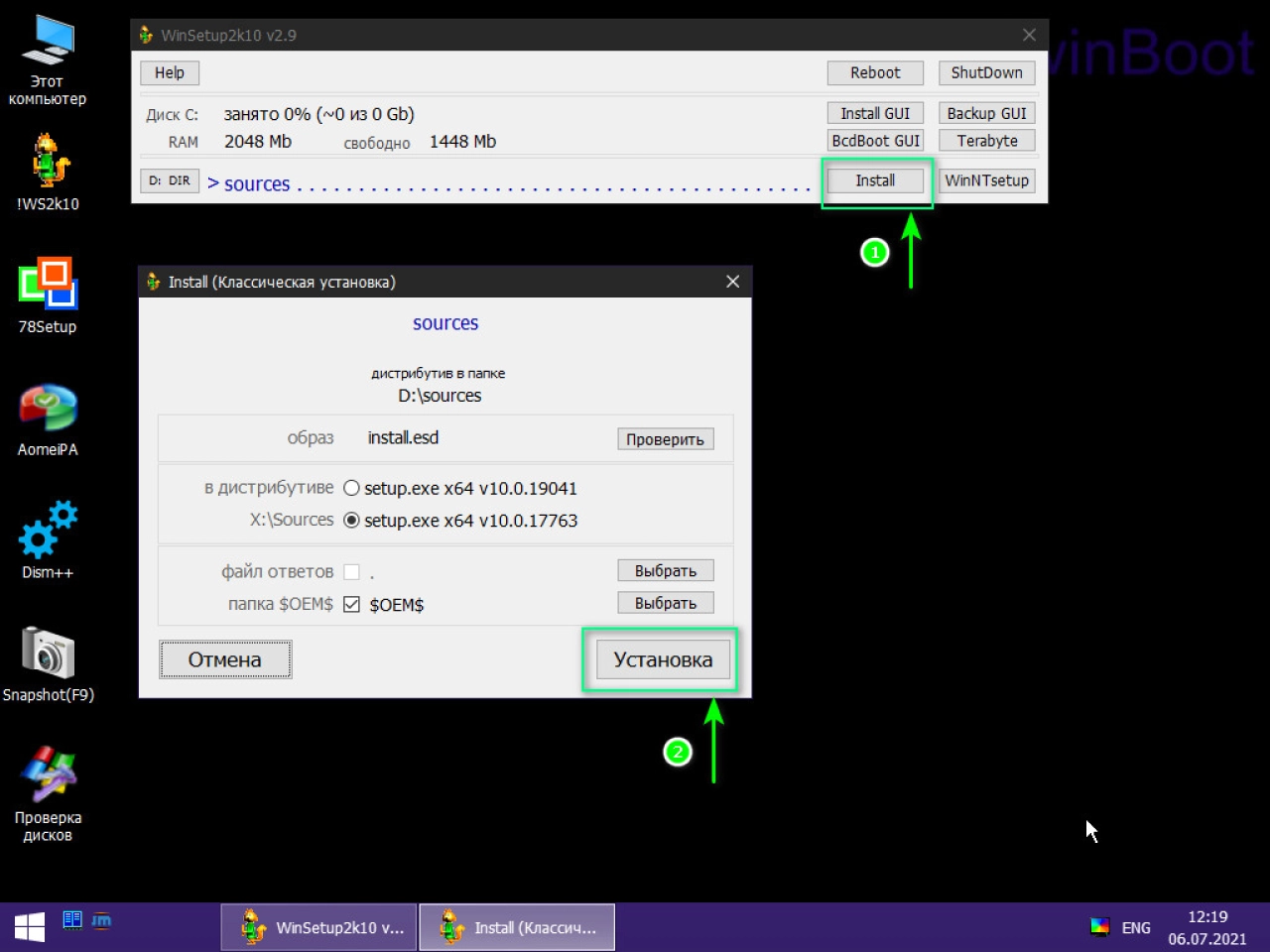
Task: Click the blue '> sources' path text
Action: pyautogui.click(x=248, y=183)
